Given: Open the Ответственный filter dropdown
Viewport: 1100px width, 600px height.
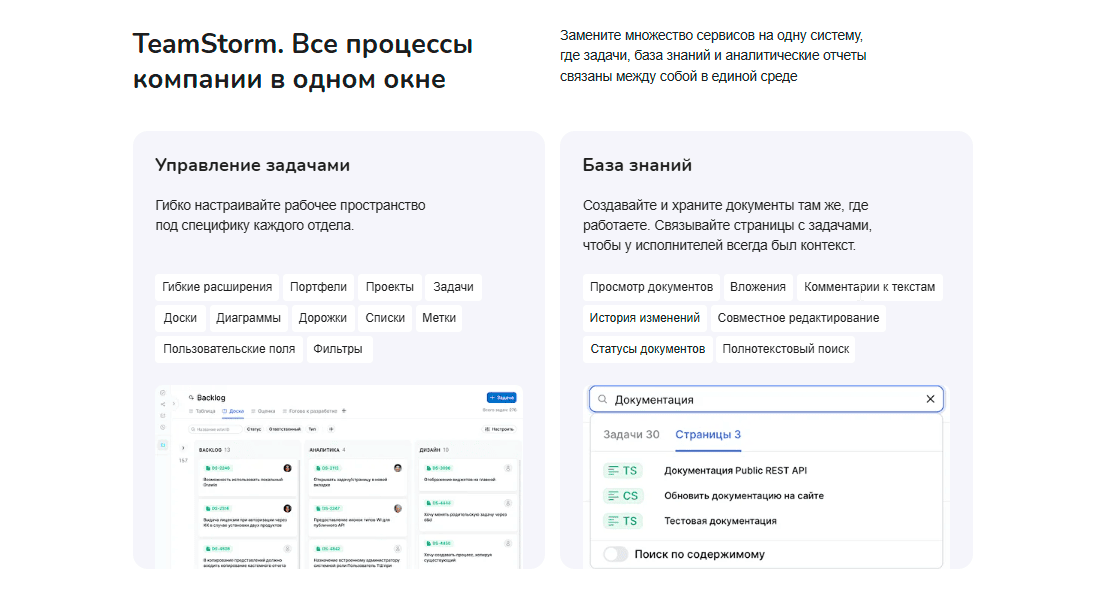Looking at the screenshot, I should tap(285, 429).
